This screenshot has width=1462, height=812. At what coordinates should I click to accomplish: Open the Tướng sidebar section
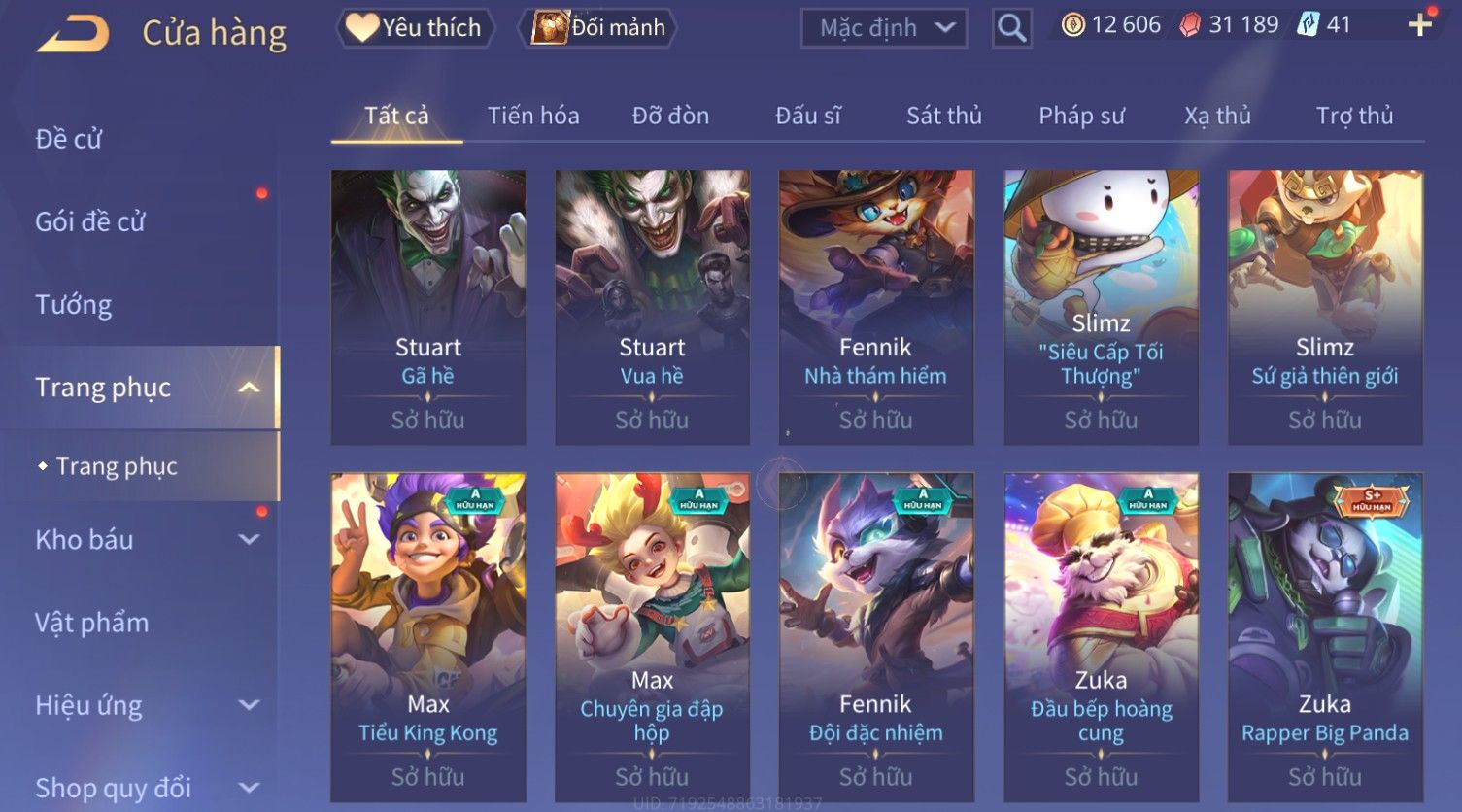coord(74,305)
